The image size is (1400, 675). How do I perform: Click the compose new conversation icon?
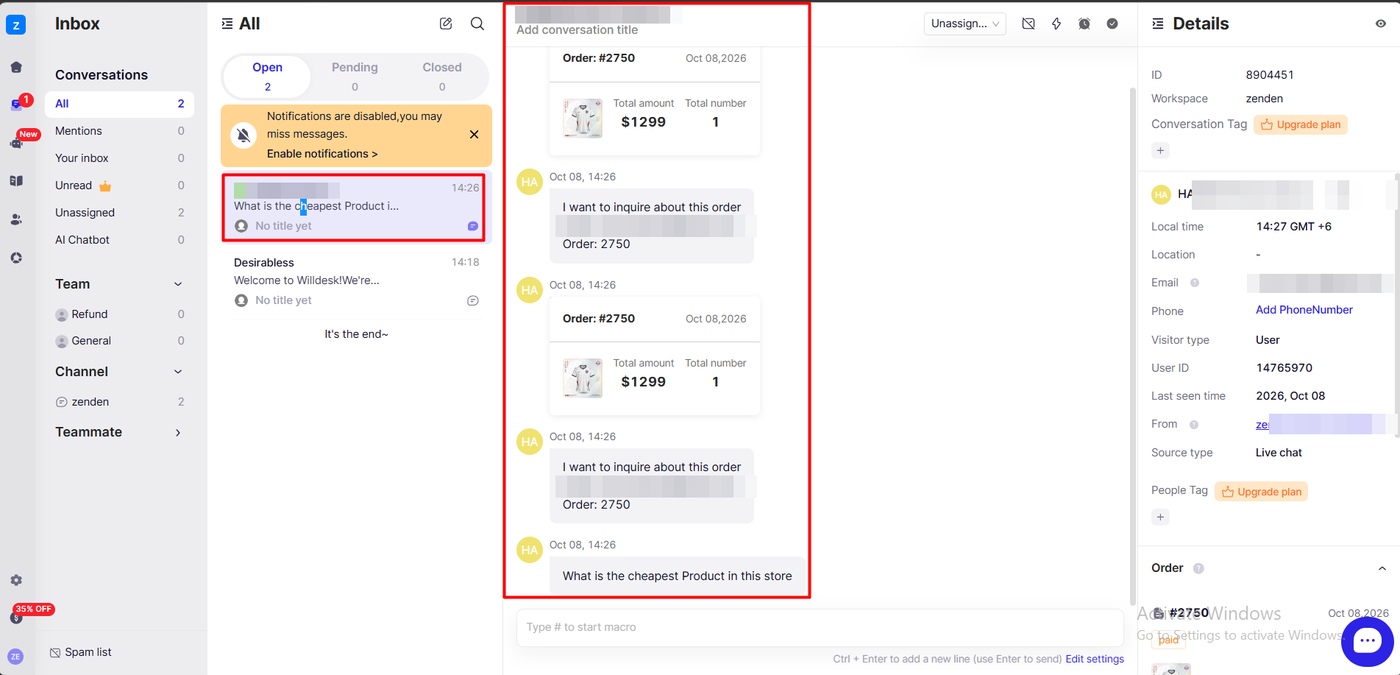point(446,24)
